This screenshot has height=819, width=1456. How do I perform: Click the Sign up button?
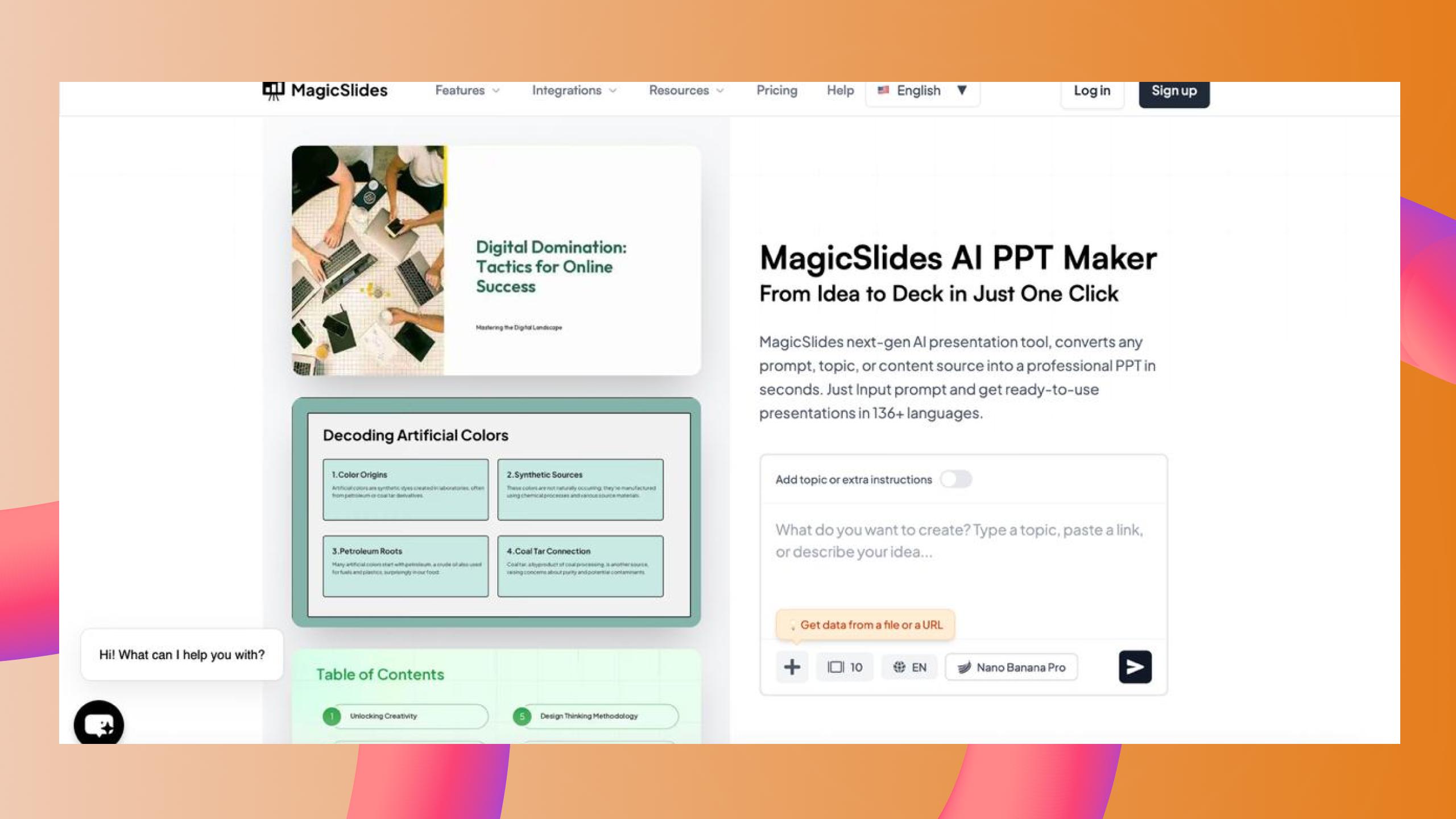[1174, 90]
